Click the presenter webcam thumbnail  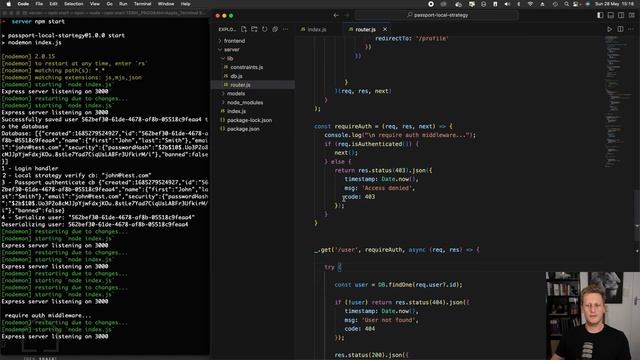(593, 316)
